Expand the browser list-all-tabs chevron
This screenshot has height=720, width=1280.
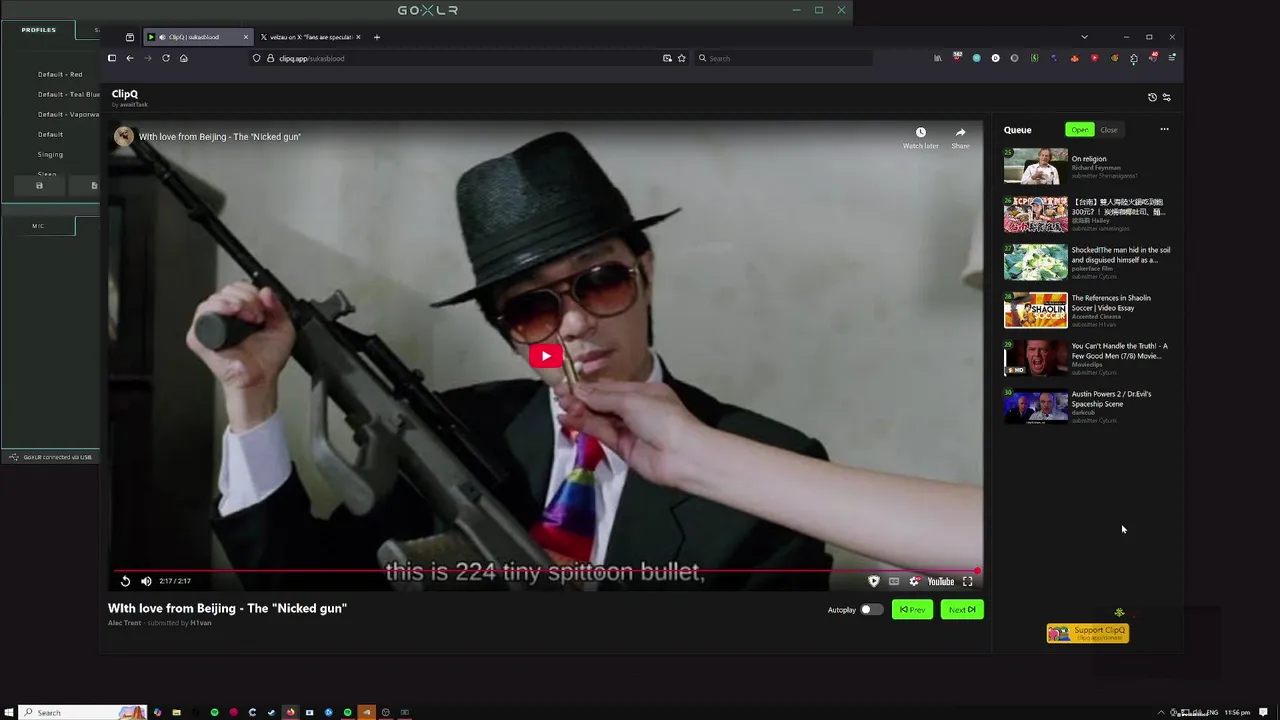[1084, 37]
